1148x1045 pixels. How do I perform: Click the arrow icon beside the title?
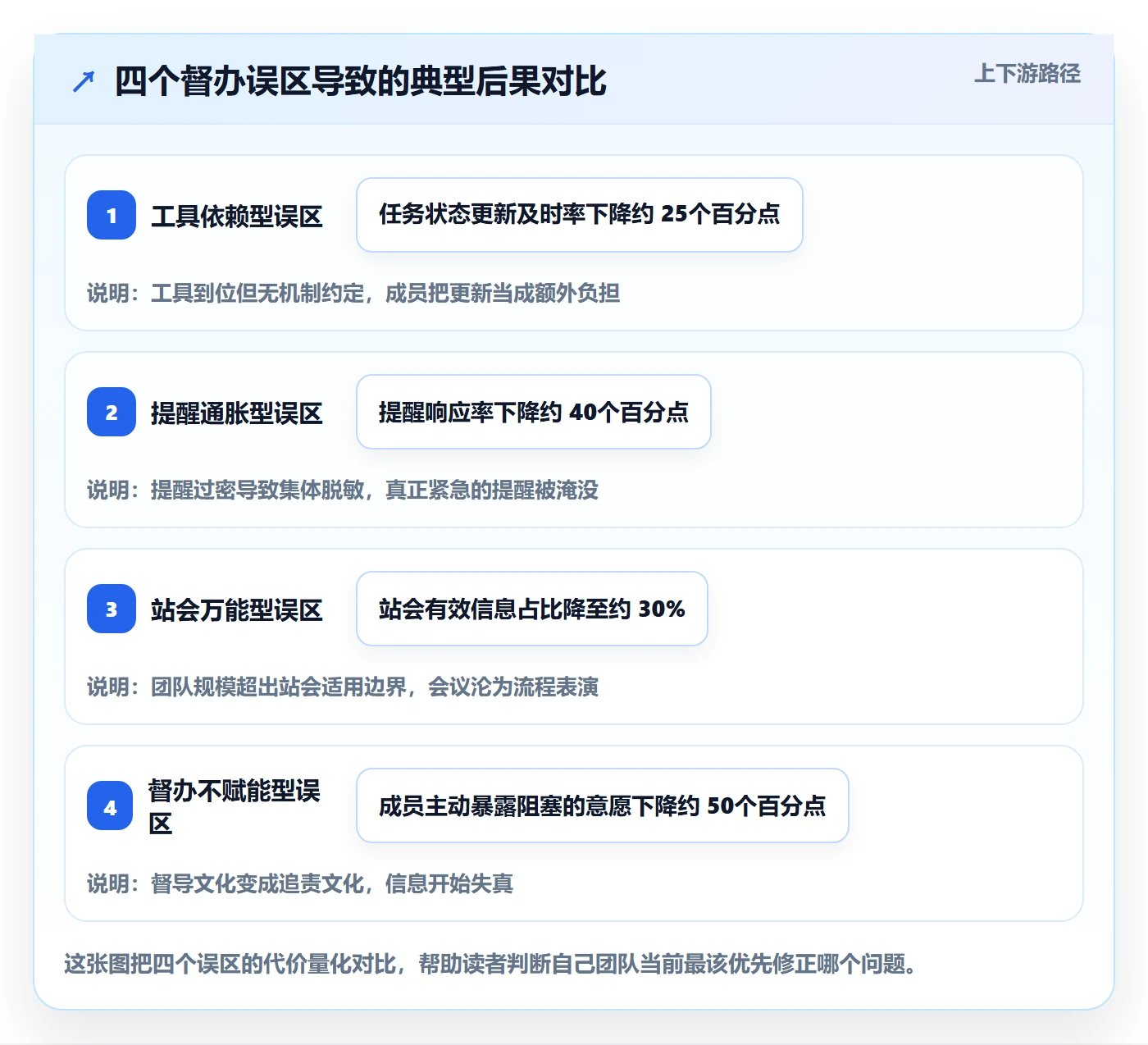84,81
